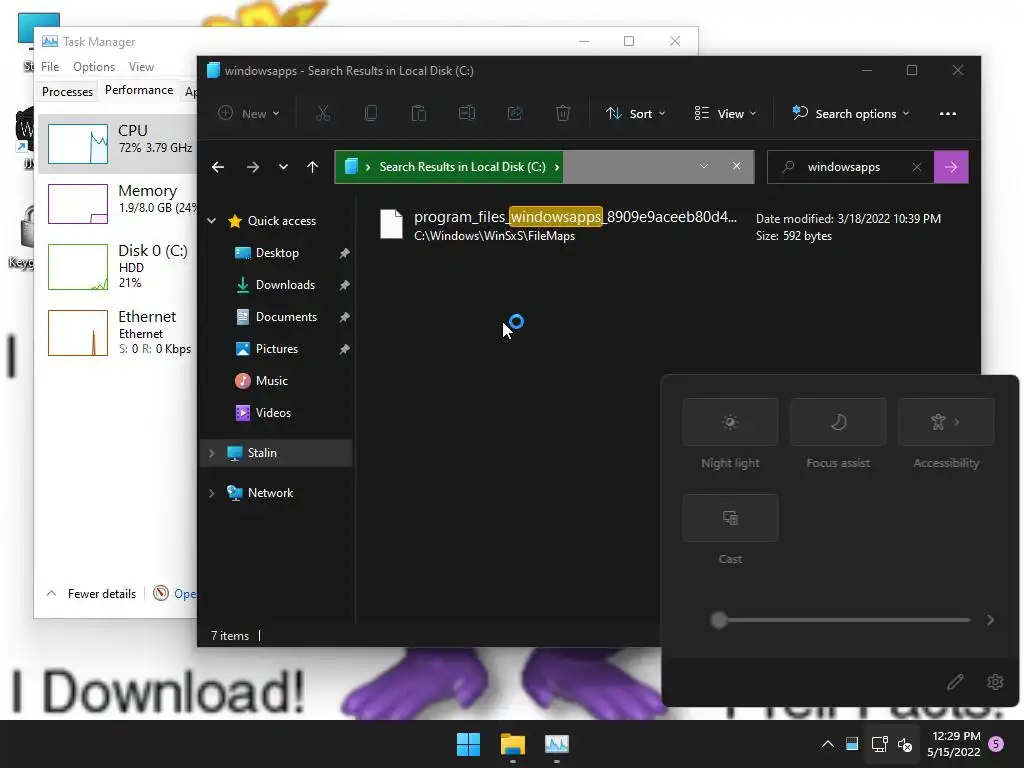Click the network and volume tray icons
The height and width of the screenshot is (768, 1024).
(x=892, y=744)
